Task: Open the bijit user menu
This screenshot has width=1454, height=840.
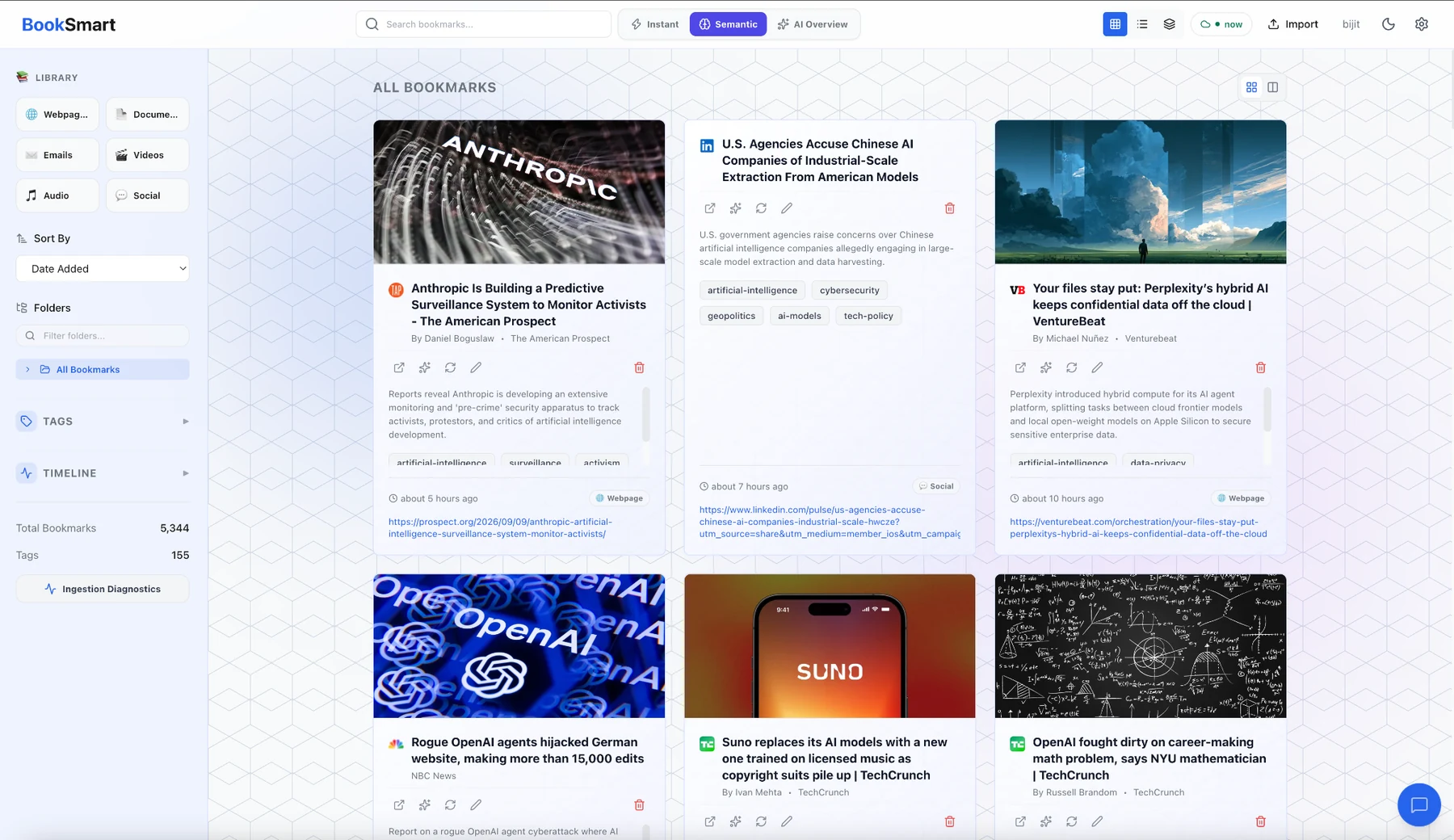Action: (x=1351, y=24)
